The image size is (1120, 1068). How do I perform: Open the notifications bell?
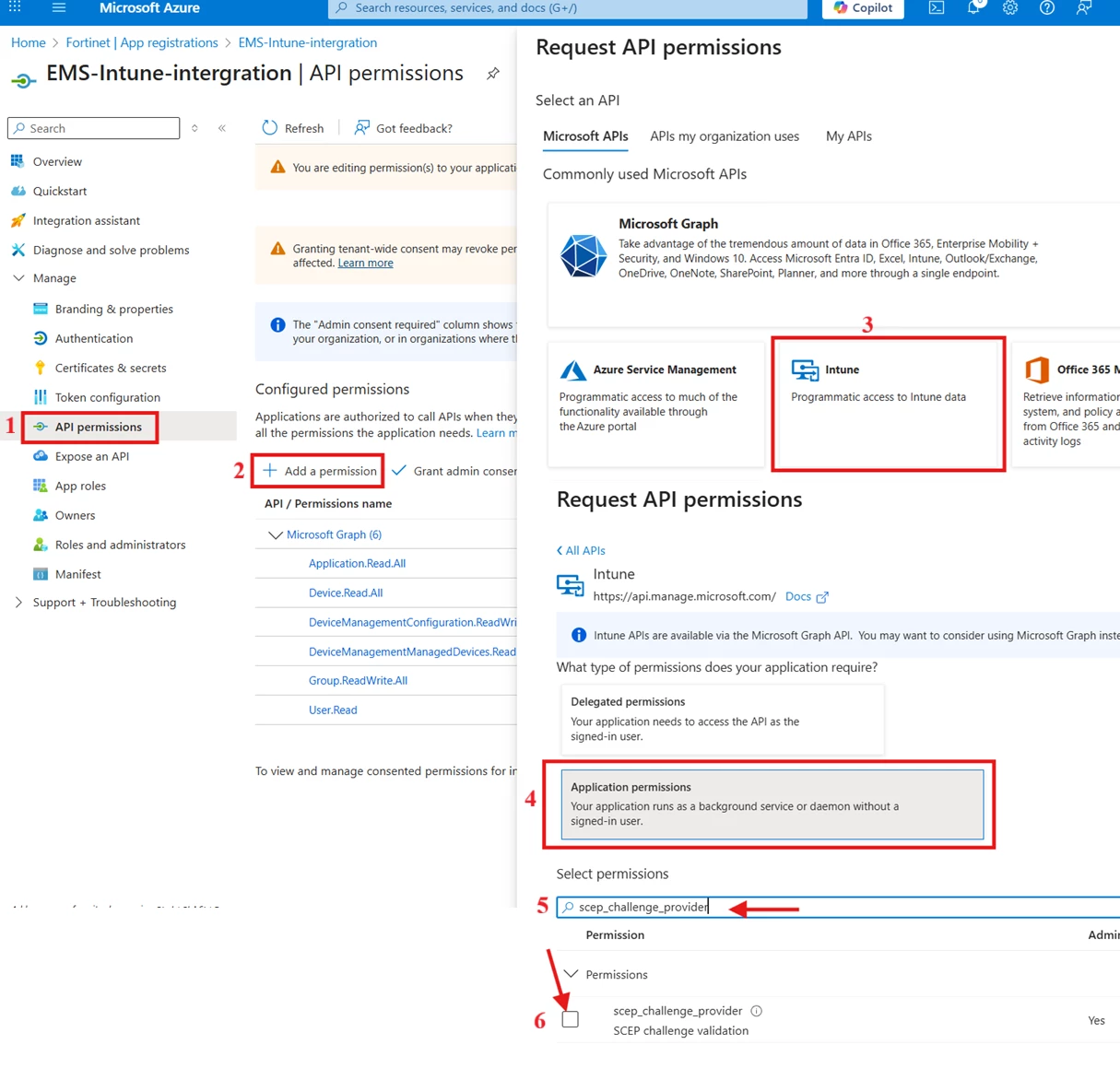(974, 7)
